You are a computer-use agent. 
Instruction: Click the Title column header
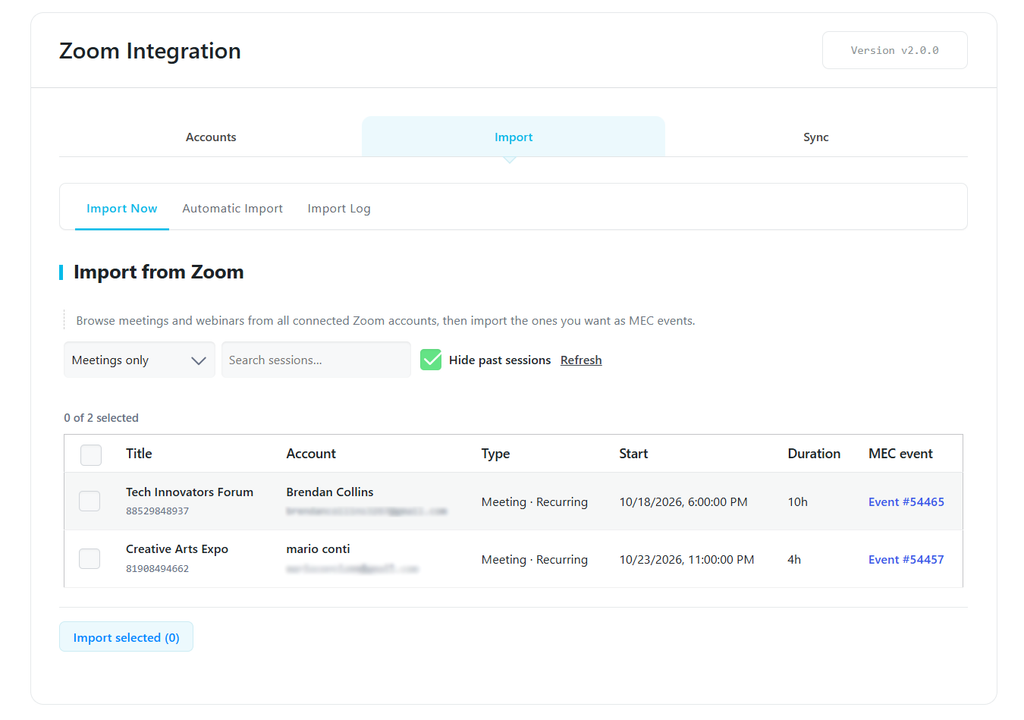(x=138, y=453)
